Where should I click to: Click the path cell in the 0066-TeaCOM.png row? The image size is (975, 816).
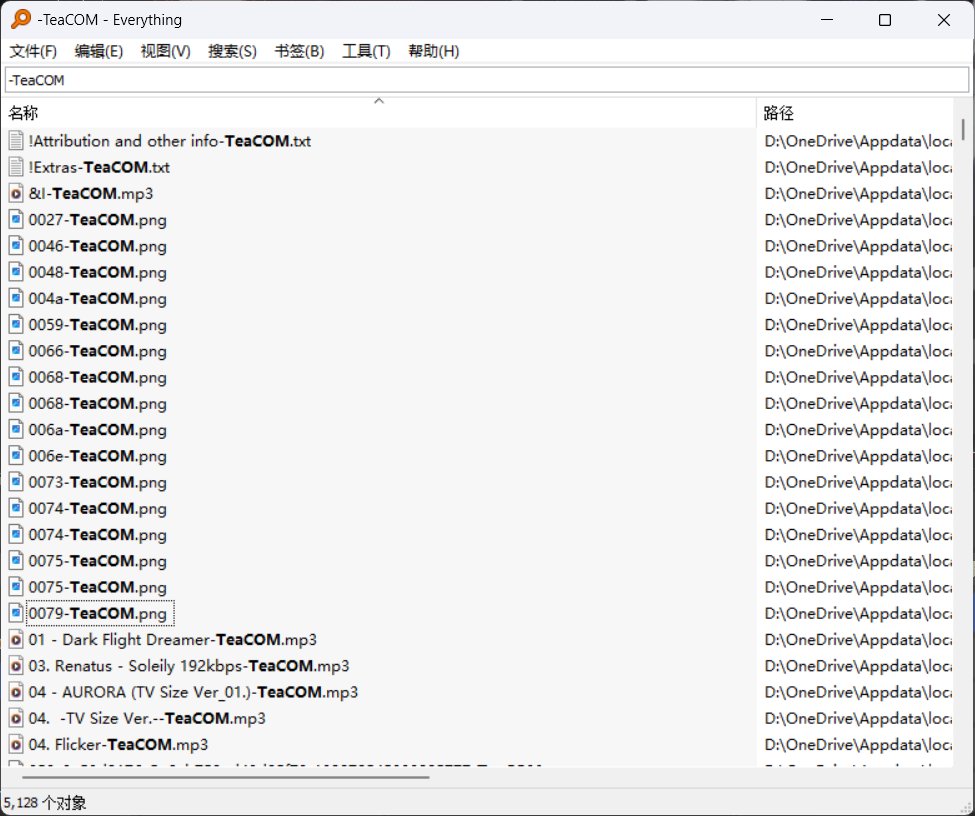point(858,351)
